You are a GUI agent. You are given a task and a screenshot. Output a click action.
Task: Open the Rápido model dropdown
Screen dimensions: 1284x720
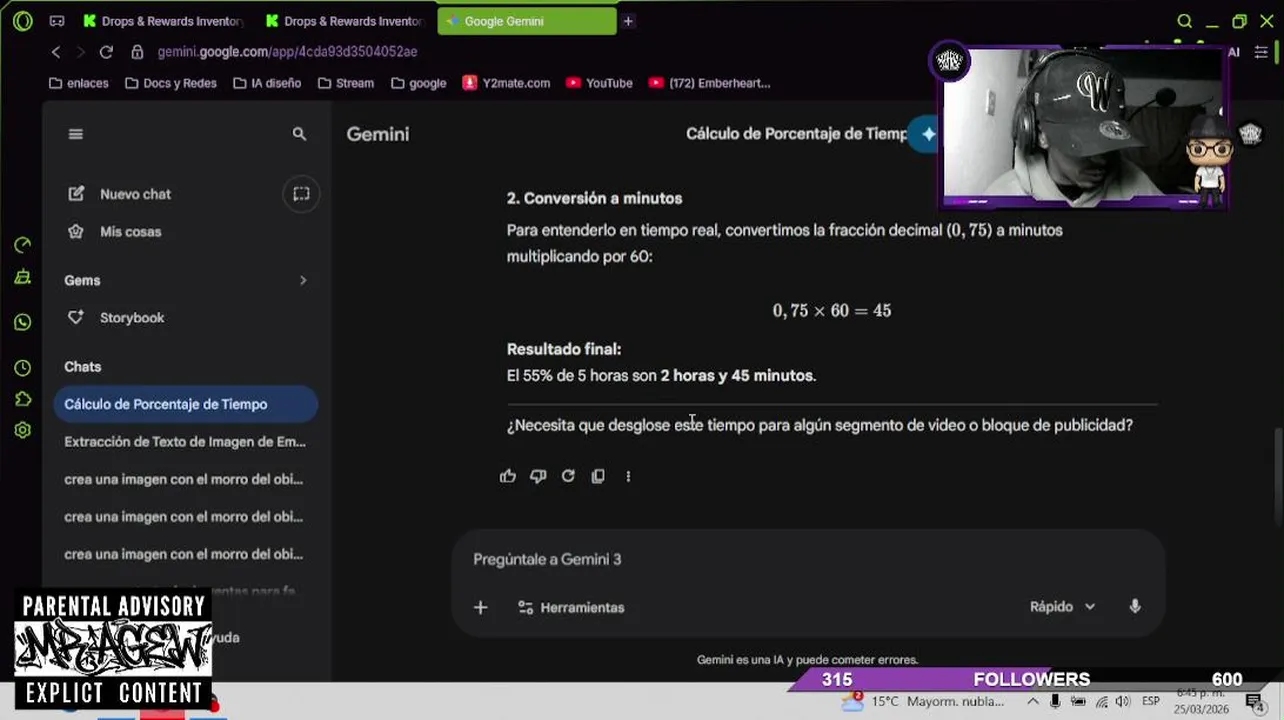click(x=1062, y=607)
